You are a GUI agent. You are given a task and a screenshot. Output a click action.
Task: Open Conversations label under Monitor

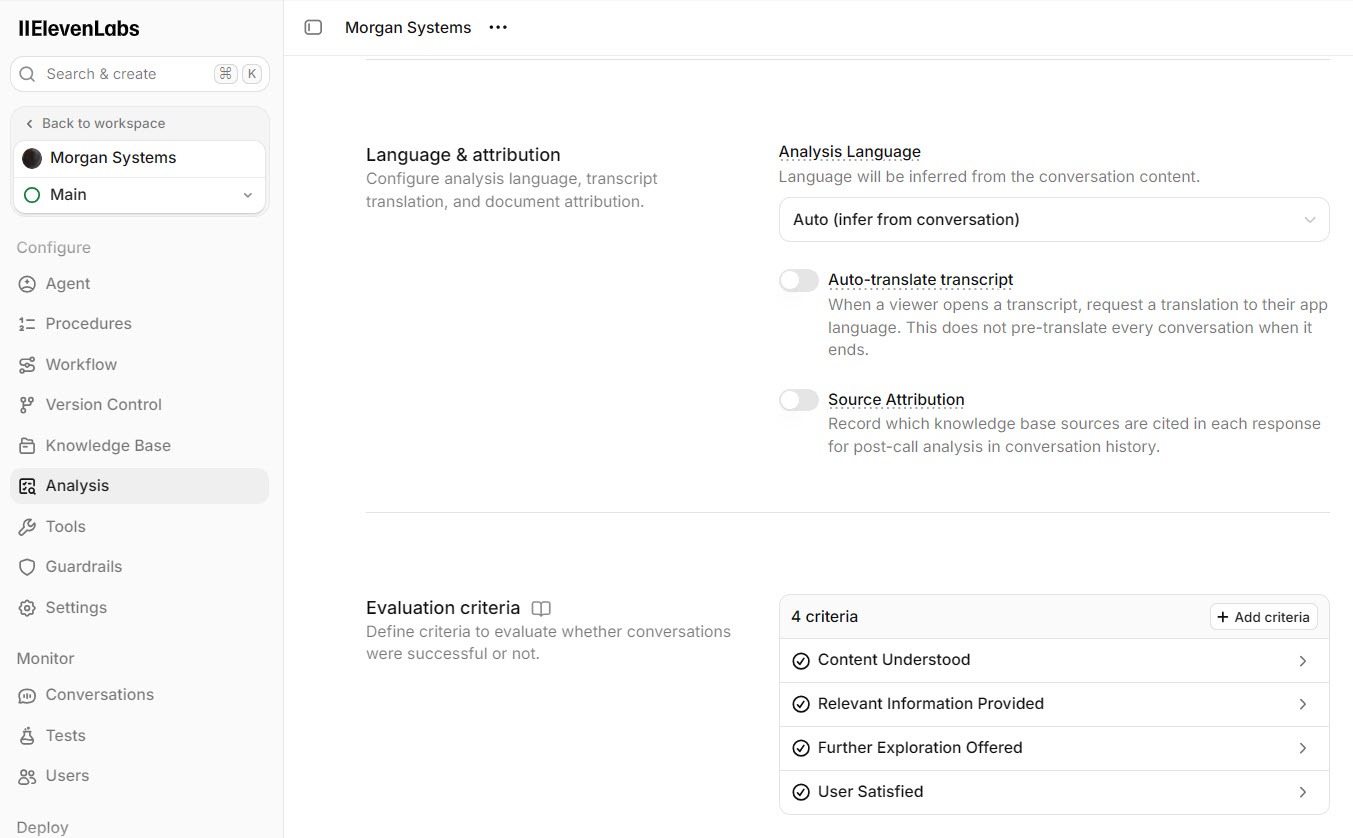pos(100,695)
